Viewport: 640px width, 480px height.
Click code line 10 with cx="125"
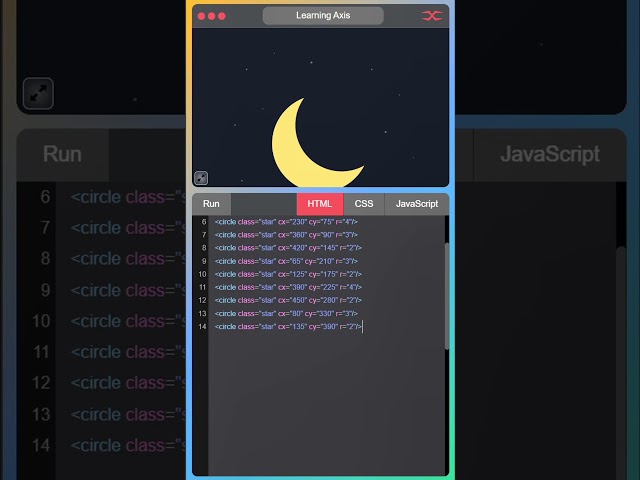tap(288, 274)
